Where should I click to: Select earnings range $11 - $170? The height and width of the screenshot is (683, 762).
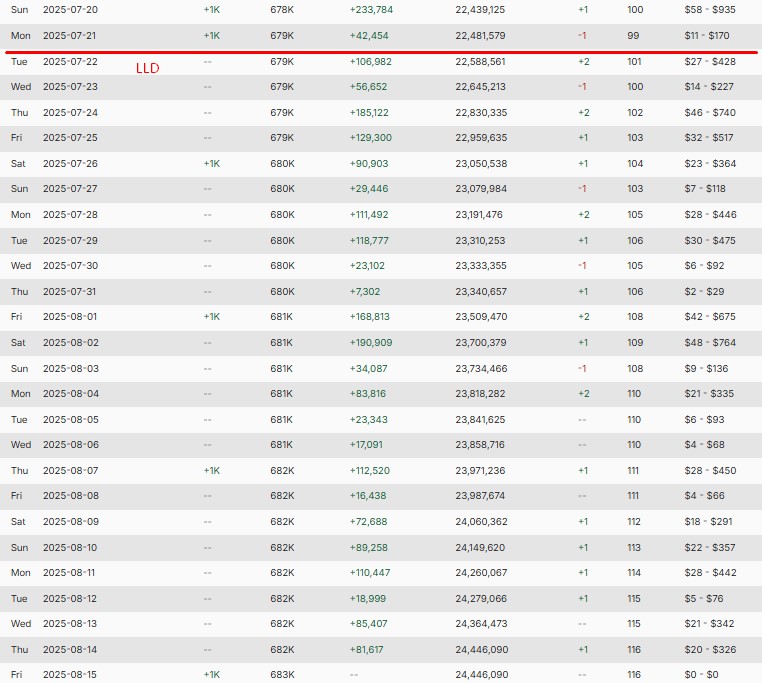(707, 35)
